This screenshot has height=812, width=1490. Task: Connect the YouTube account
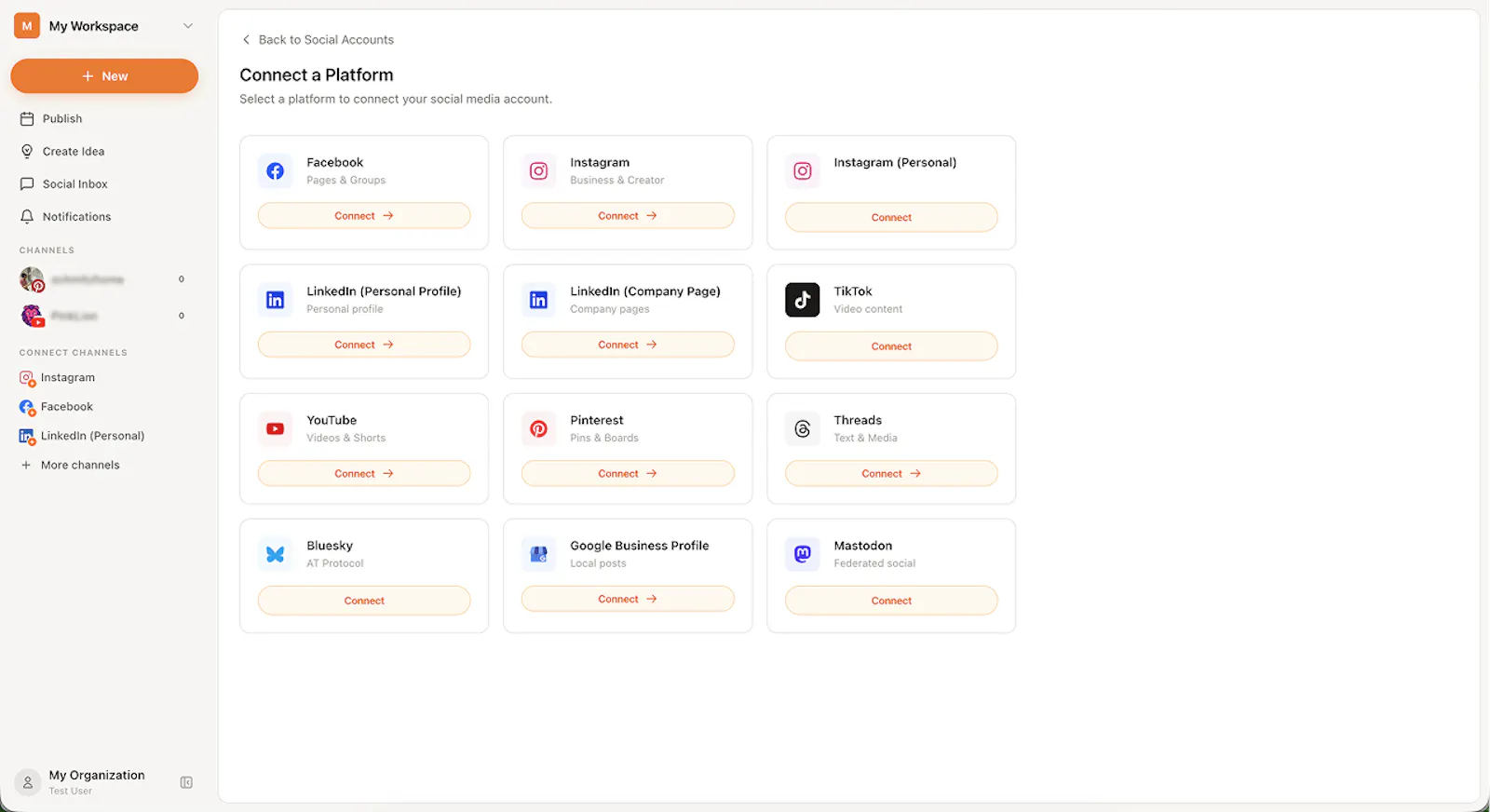point(364,473)
